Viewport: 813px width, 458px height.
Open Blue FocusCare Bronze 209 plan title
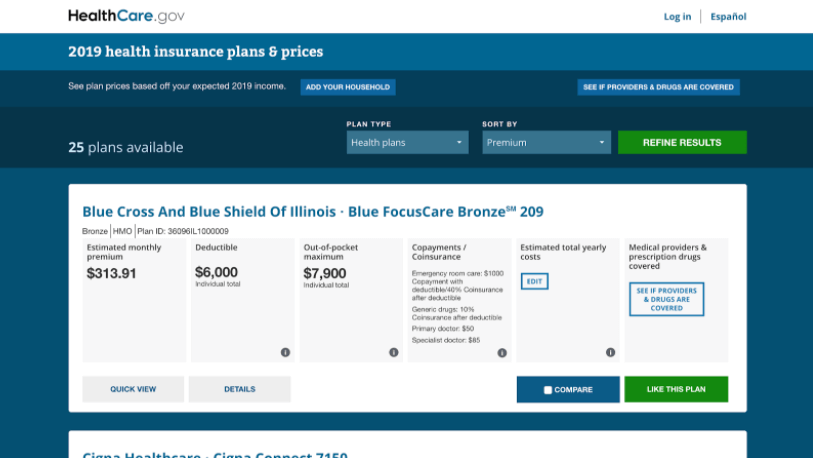(x=313, y=212)
